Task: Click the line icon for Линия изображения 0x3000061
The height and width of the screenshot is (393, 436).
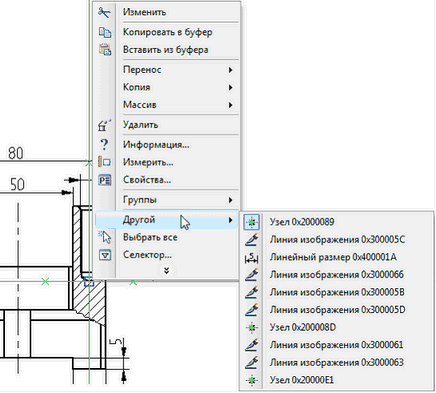Action: pyautogui.click(x=252, y=345)
